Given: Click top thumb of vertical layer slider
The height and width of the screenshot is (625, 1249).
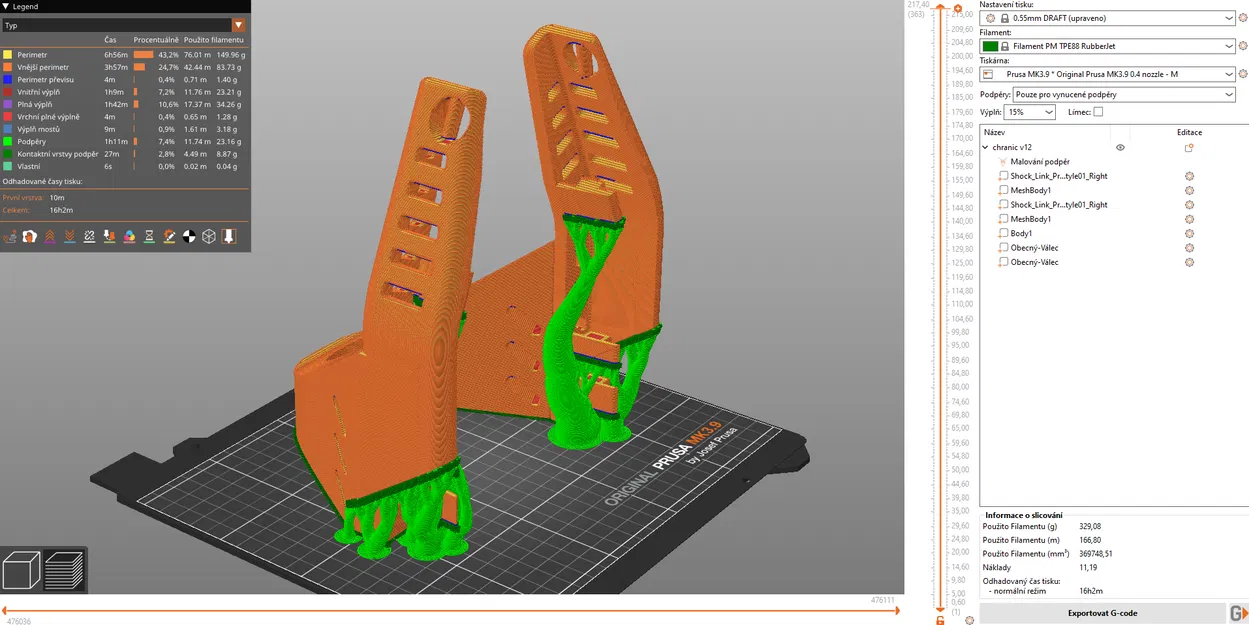Looking at the screenshot, I should coord(940,8).
